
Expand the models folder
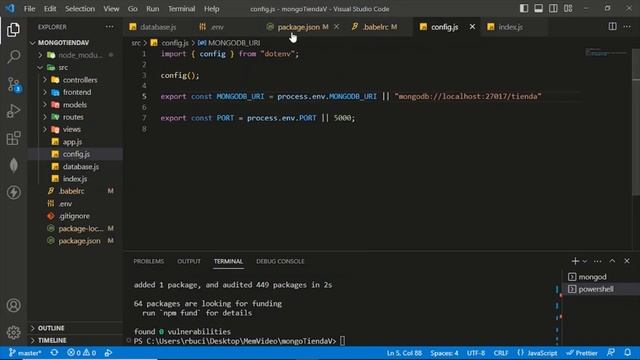point(45,105)
